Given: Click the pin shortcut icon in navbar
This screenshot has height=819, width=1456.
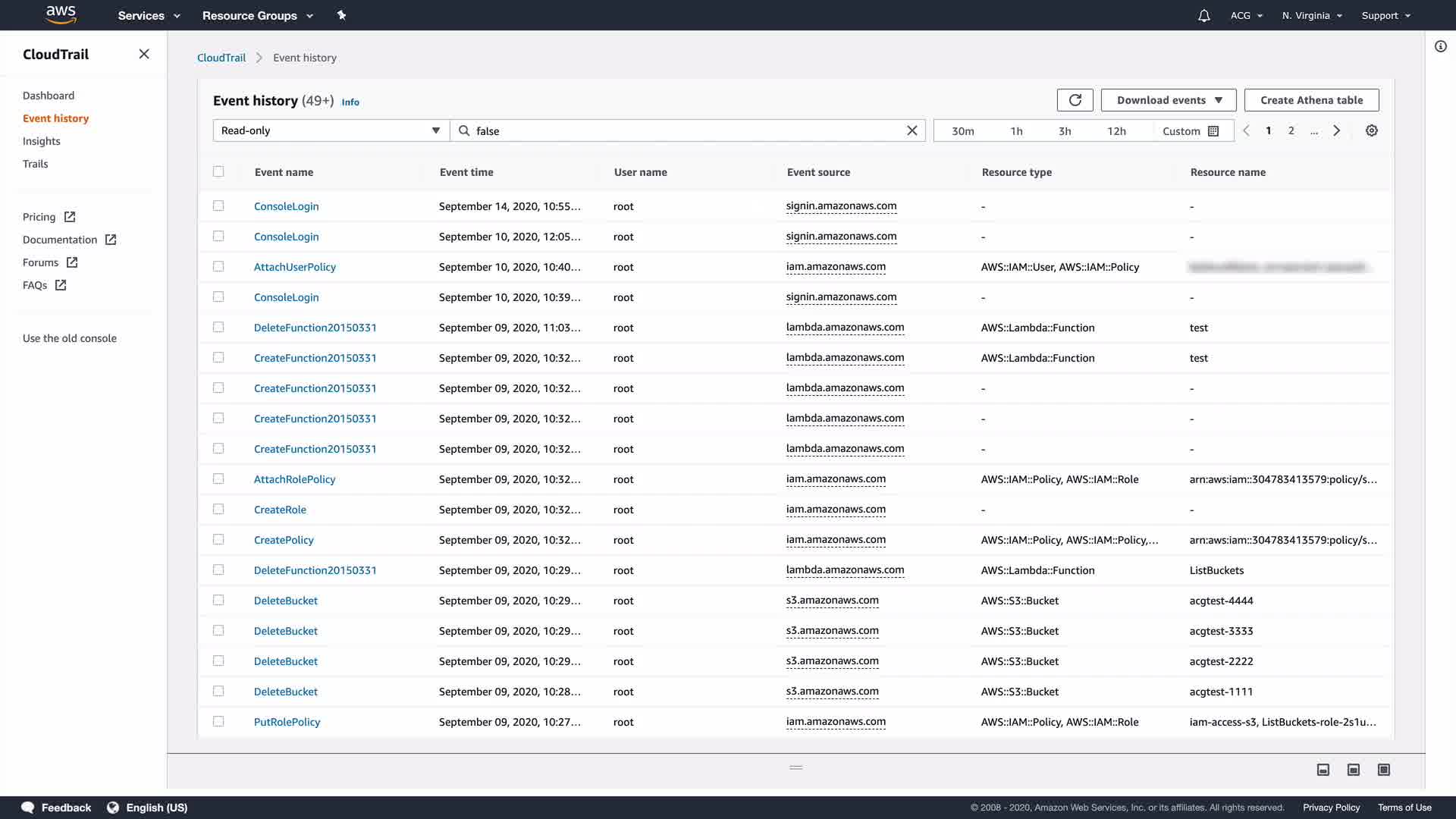Looking at the screenshot, I should [341, 15].
